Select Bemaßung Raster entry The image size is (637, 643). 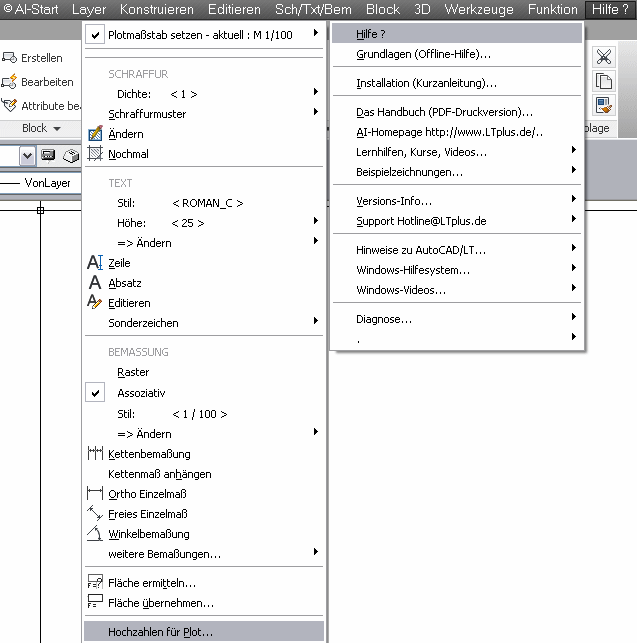[x=204, y=372]
